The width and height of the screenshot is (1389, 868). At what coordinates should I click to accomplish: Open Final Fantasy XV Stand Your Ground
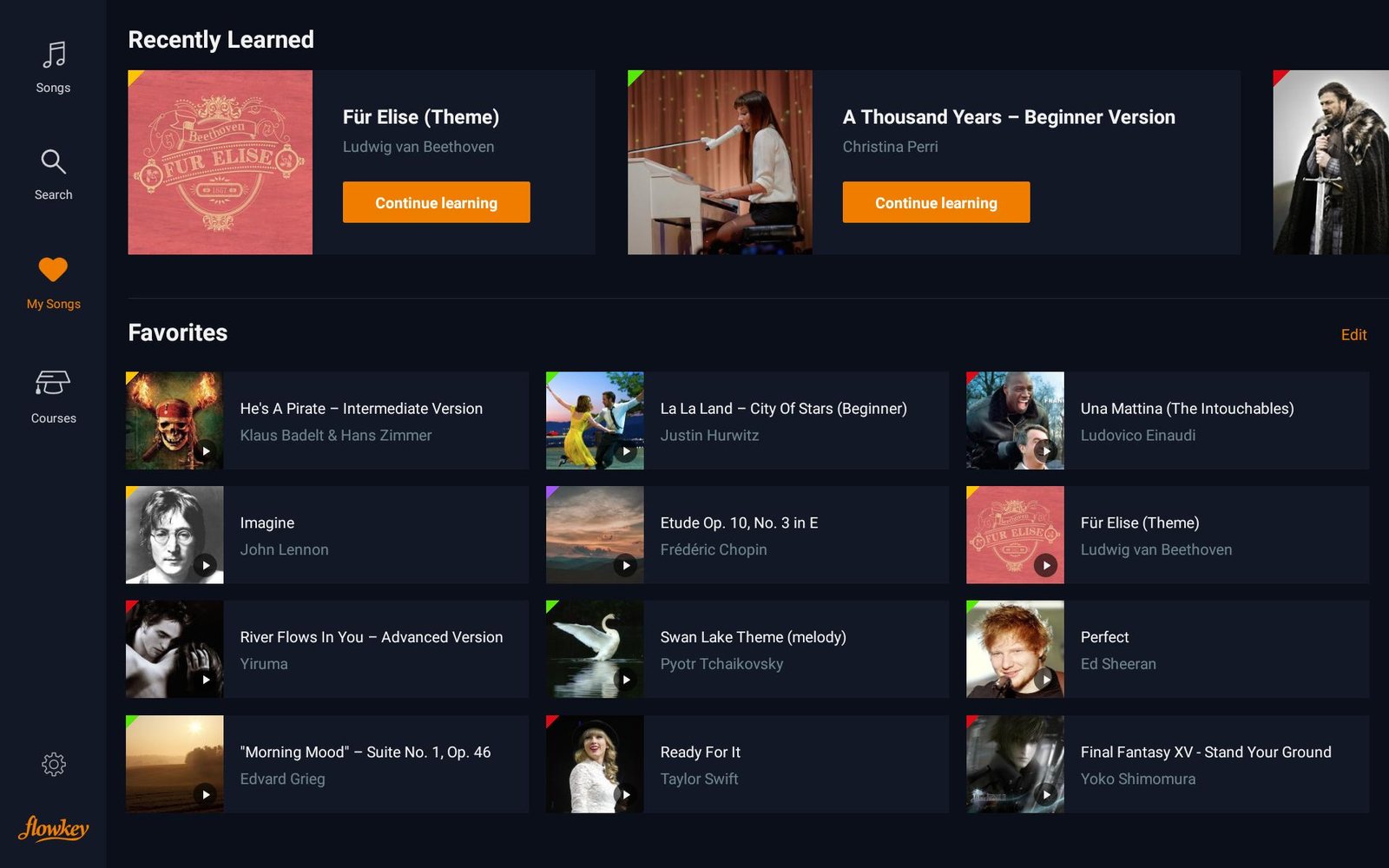point(1205,753)
